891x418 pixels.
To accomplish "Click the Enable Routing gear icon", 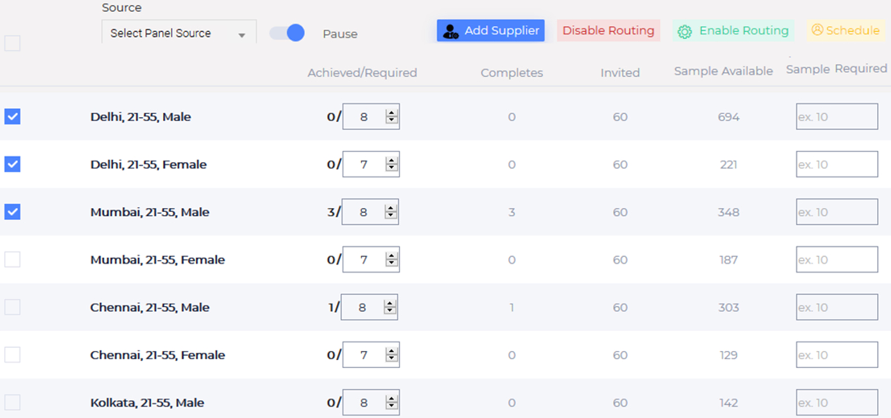I will (x=684, y=31).
